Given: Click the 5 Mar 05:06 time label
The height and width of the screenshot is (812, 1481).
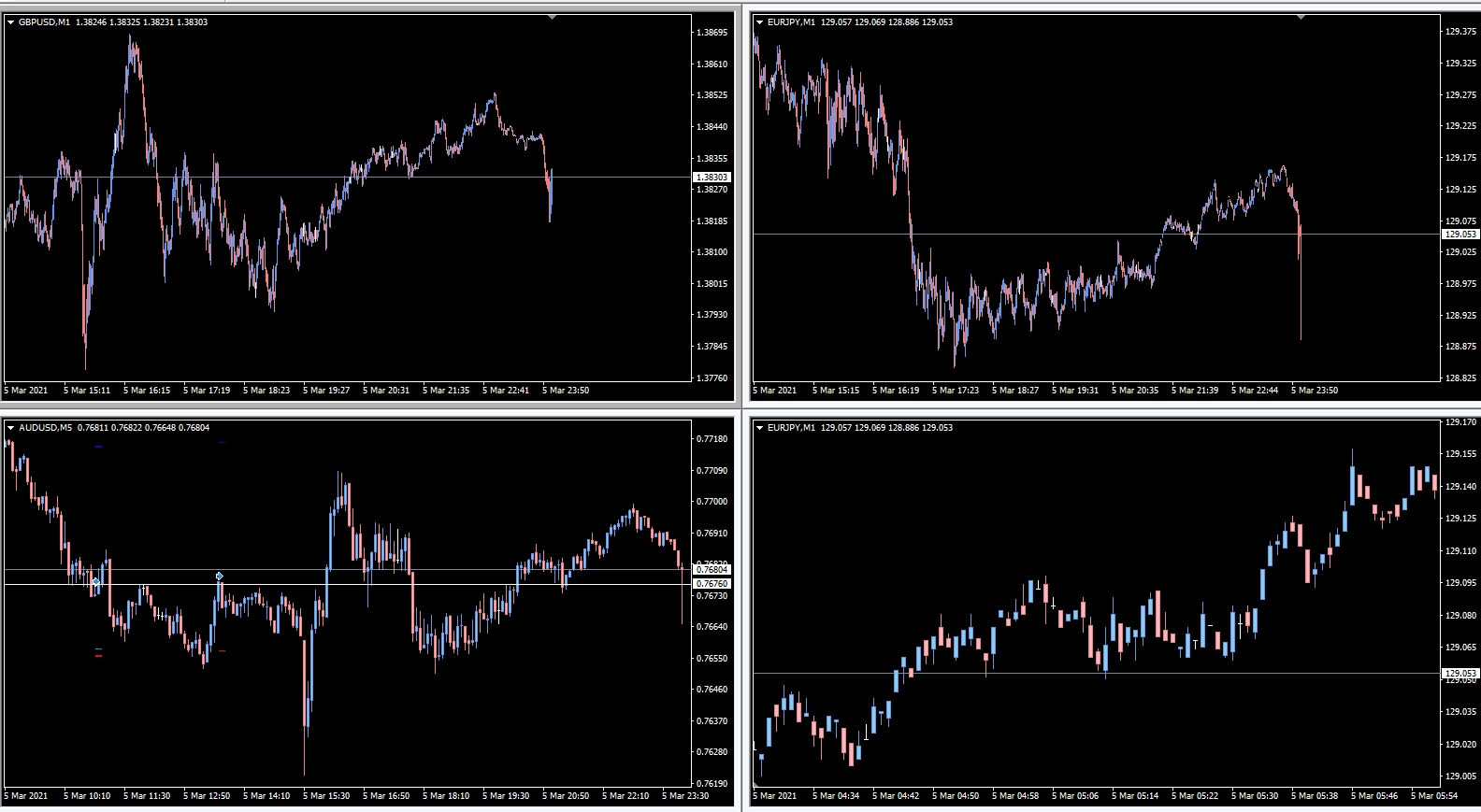Looking at the screenshot, I should (1075, 796).
